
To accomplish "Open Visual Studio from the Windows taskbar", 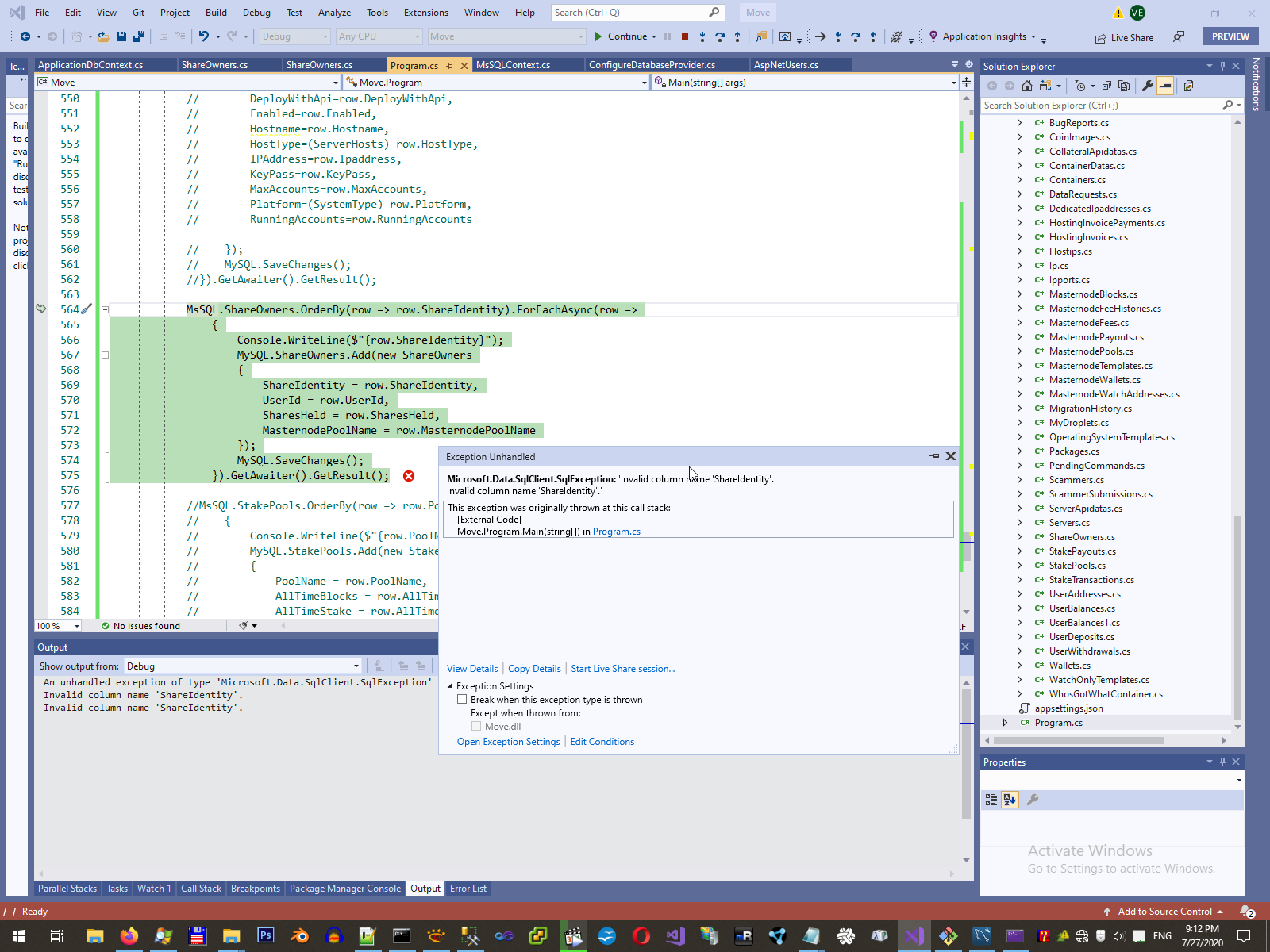I will [914, 936].
